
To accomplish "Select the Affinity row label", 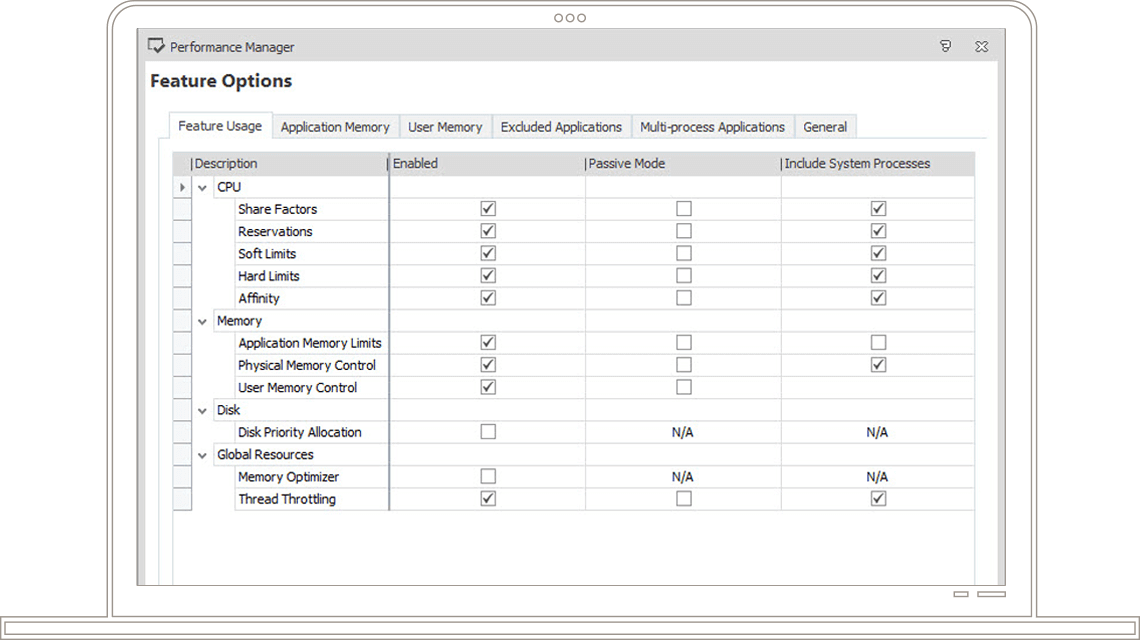I will [259, 298].
